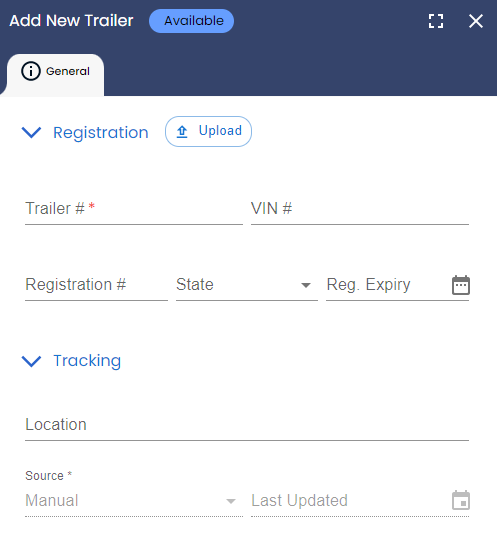Image resolution: width=497 pixels, height=539 pixels.
Task: Click the info icon on the General tab
Action: (x=31, y=71)
